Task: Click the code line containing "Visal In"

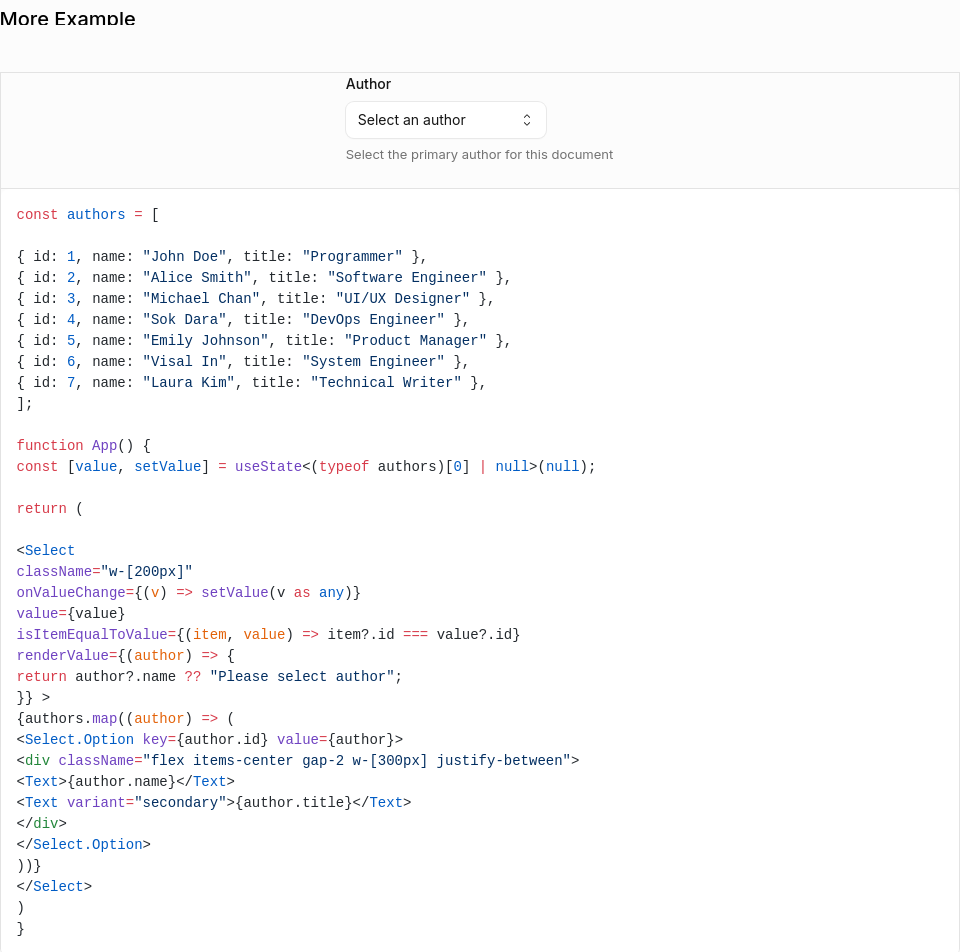Action: tap(242, 361)
